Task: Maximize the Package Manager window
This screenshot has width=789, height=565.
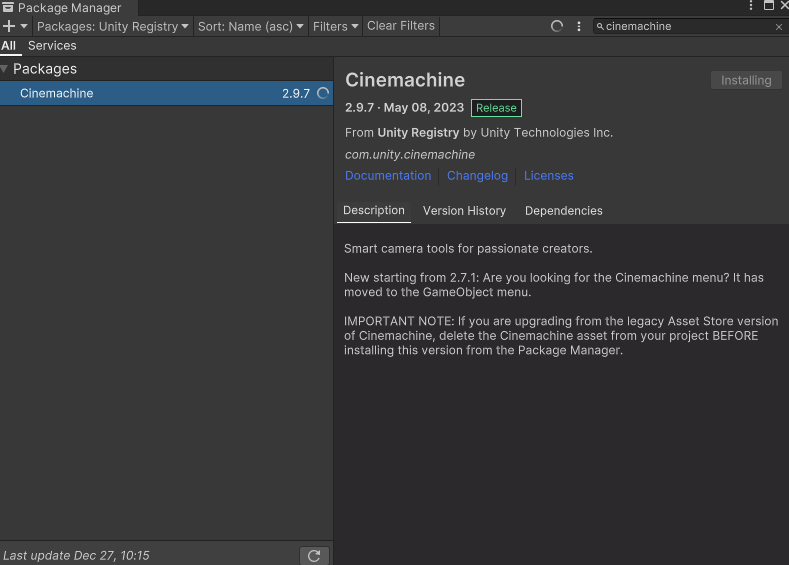Action: click(x=769, y=5)
